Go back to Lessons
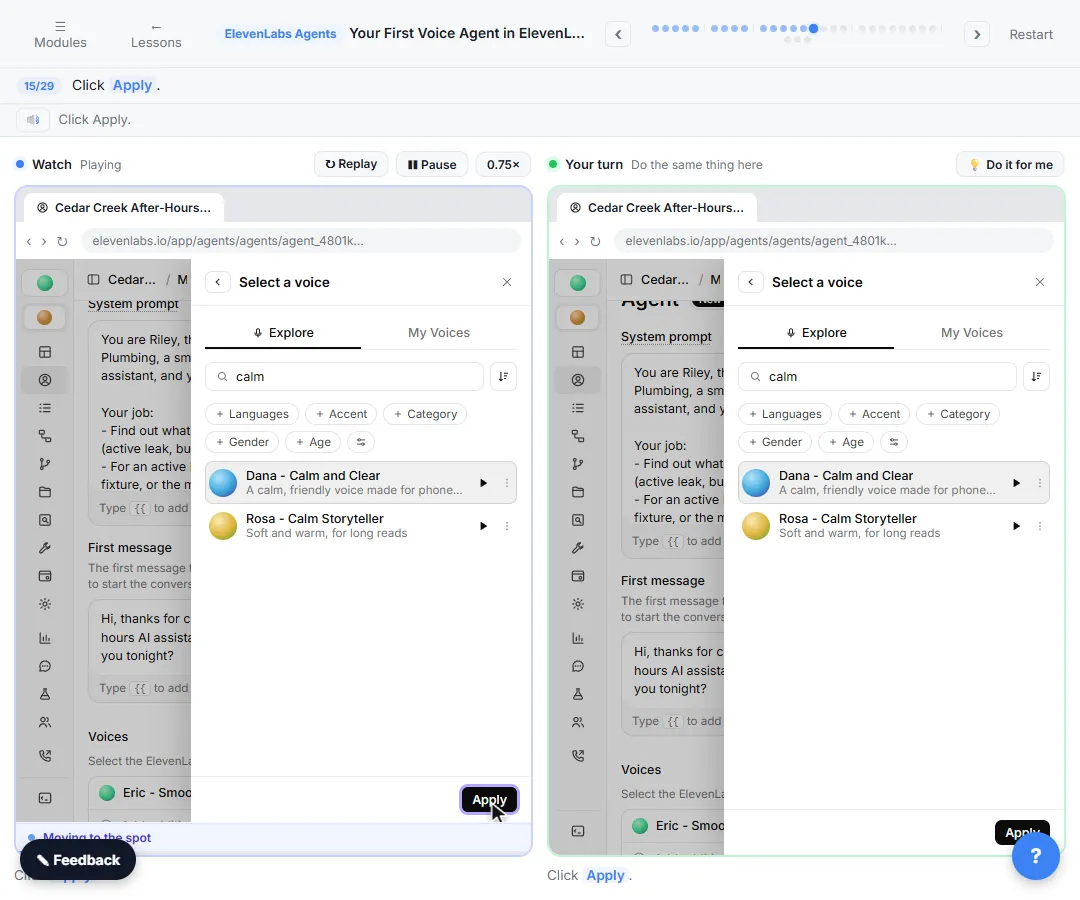Viewport: 1080px width, 900px height. point(156,34)
